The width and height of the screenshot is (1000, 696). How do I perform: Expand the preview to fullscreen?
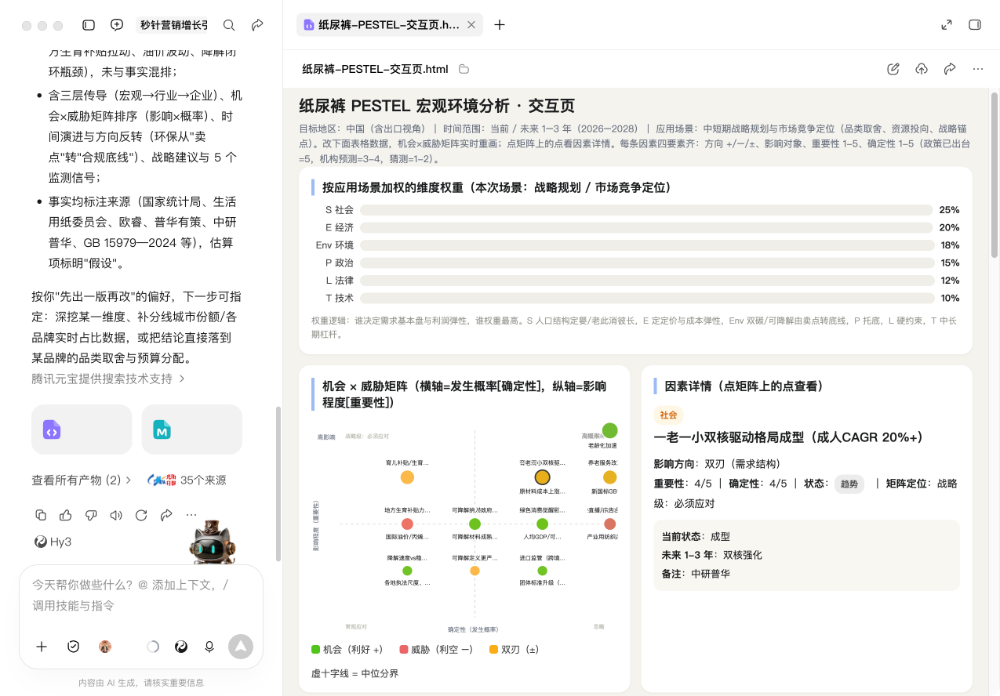point(946,25)
